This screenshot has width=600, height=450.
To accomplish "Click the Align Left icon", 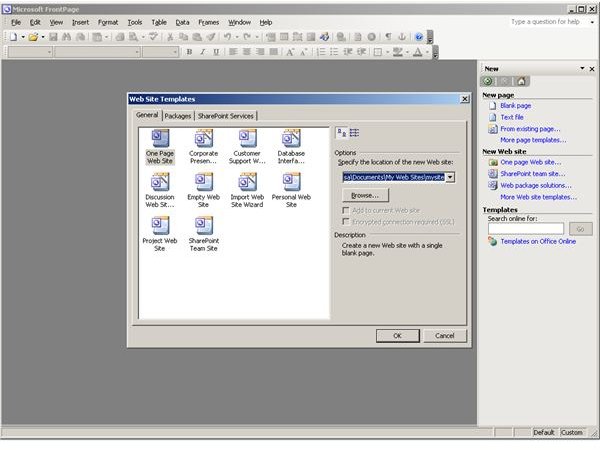I will click(233, 52).
